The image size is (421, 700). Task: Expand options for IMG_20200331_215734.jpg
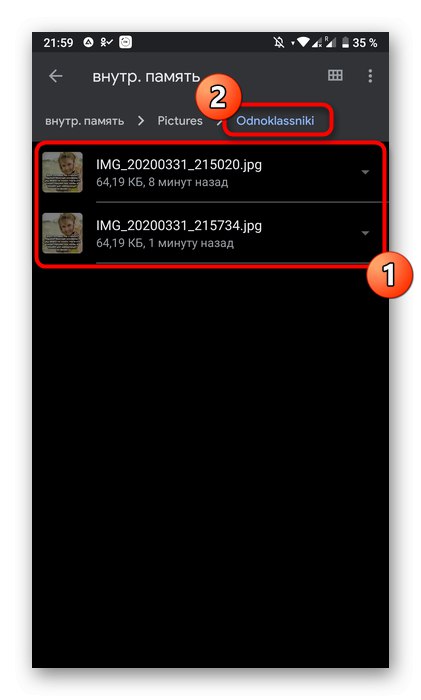(x=365, y=233)
